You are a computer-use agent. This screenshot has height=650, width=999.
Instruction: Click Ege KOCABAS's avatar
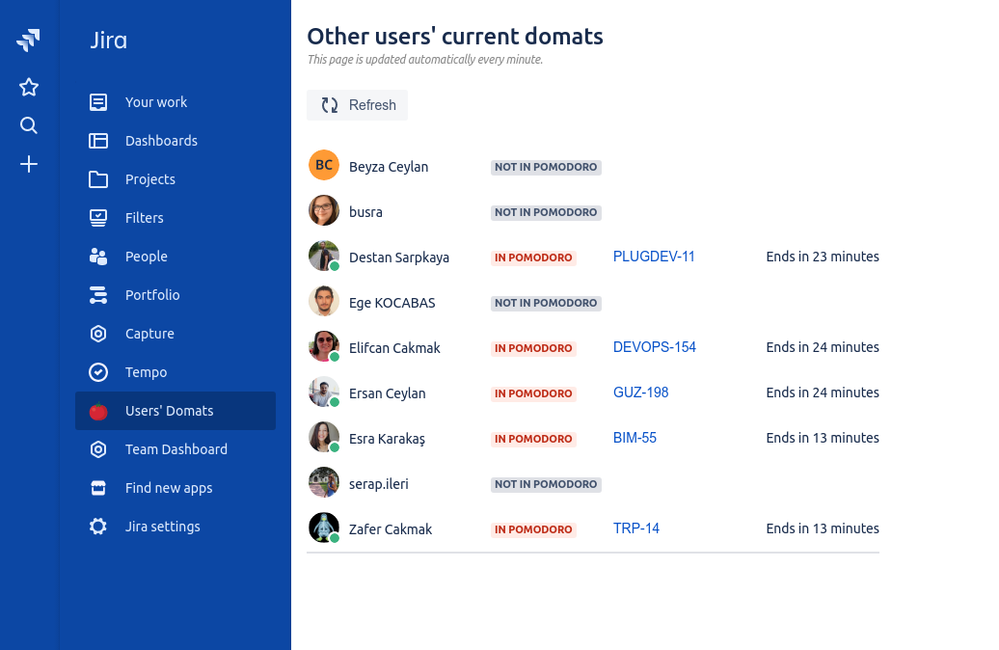[x=324, y=301]
